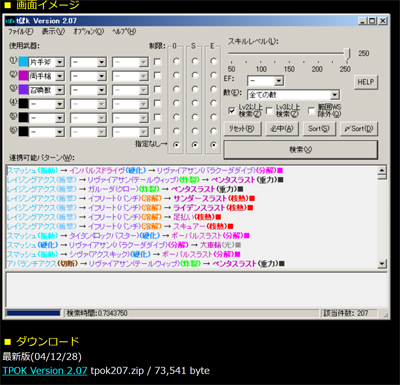Open the first weapon dropdown in row 4
The image size is (400, 385).
[60, 104]
